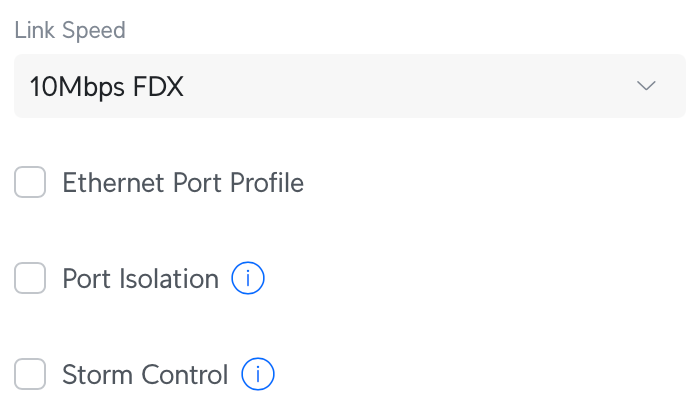The height and width of the screenshot is (412, 694).
Task: Click the Port Isolation label text
Action: tap(140, 279)
